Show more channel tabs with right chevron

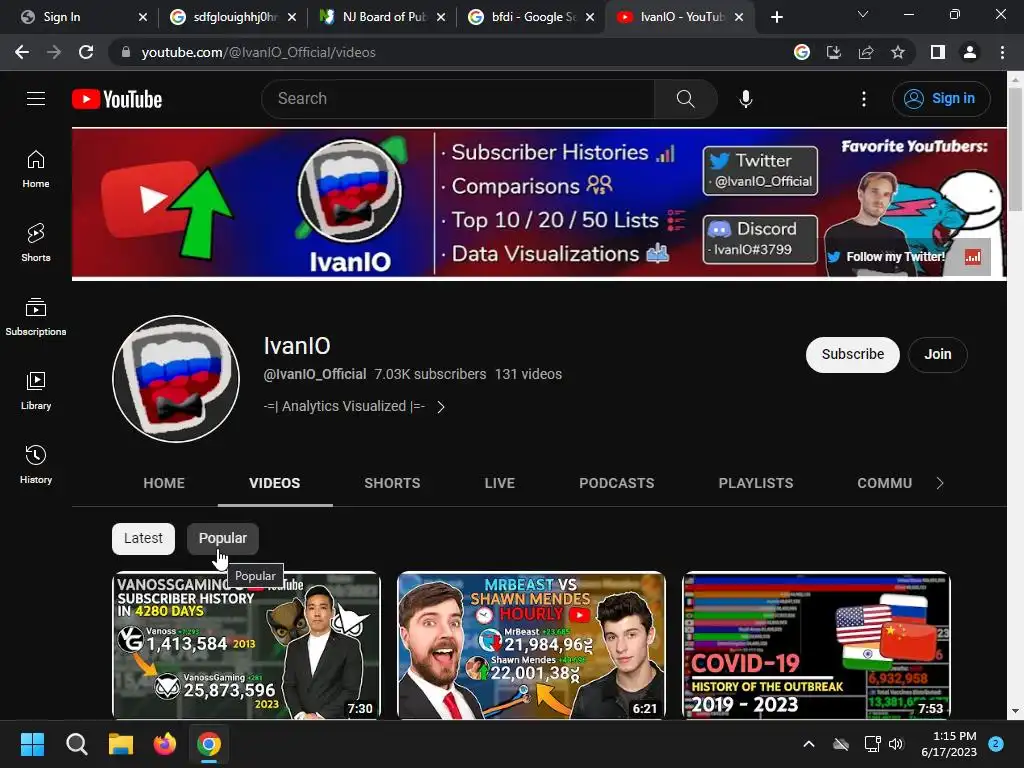coord(940,483)
